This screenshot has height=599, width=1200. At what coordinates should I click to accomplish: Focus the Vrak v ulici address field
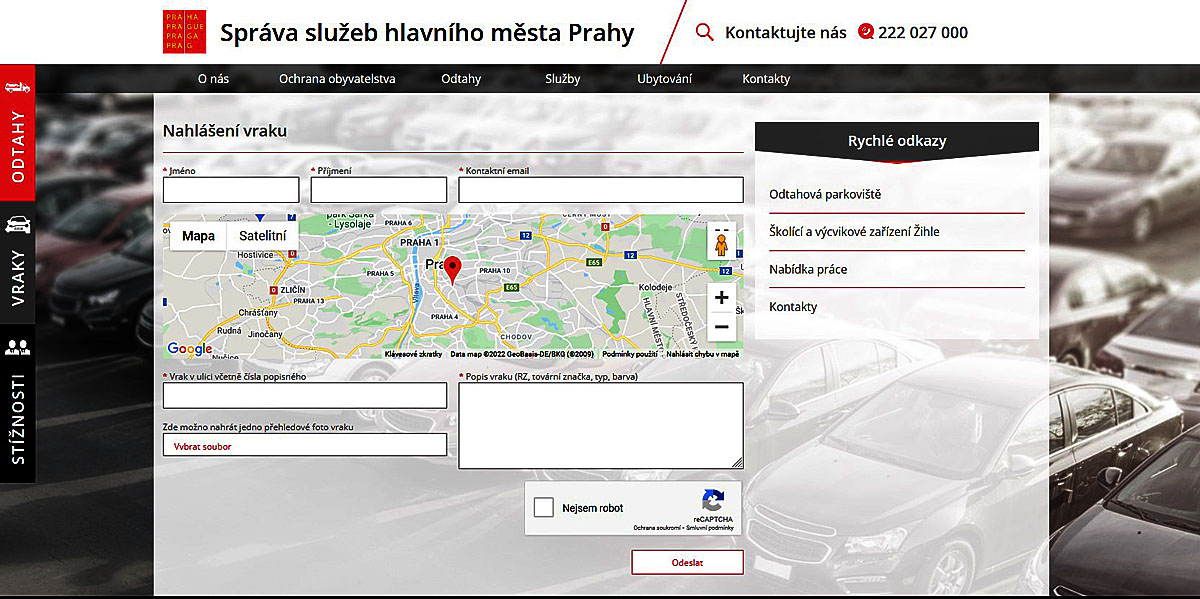click(x=305, y=396)
